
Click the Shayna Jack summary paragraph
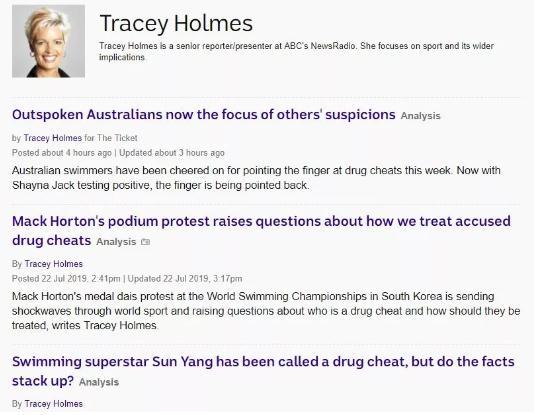pos(256,178)
